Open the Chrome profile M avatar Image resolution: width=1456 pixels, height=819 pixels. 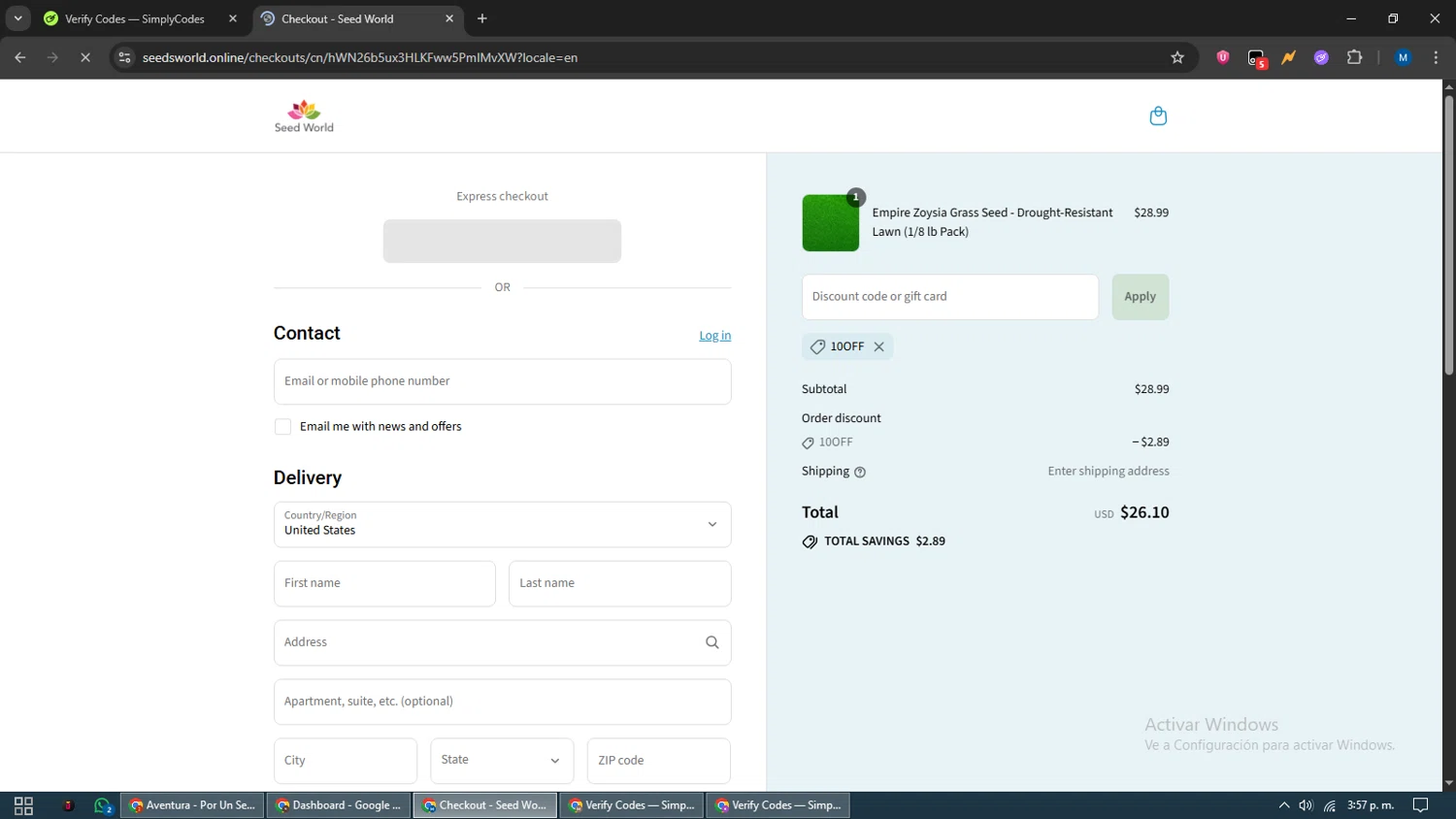tap(1403, 57)
